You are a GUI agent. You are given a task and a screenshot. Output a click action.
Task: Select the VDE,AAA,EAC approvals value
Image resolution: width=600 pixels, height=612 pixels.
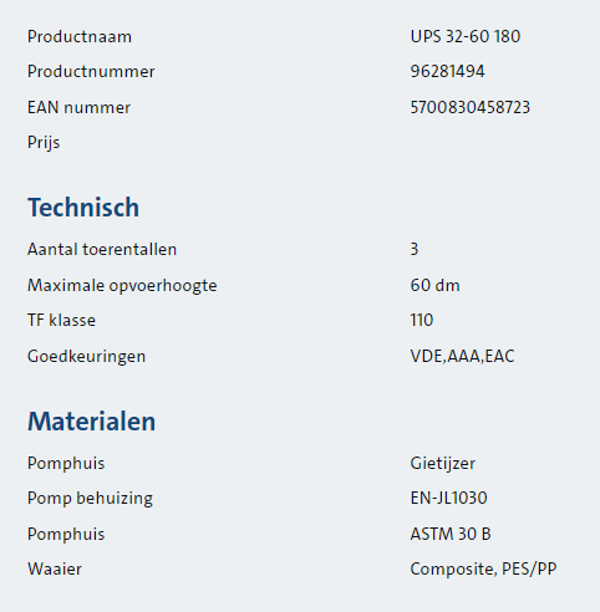coord(462,356)
